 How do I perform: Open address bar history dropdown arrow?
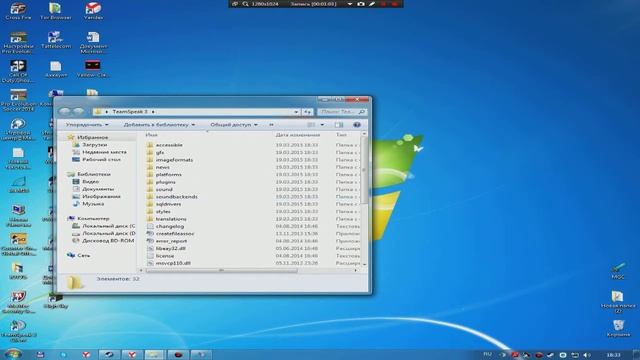[296, 111]
